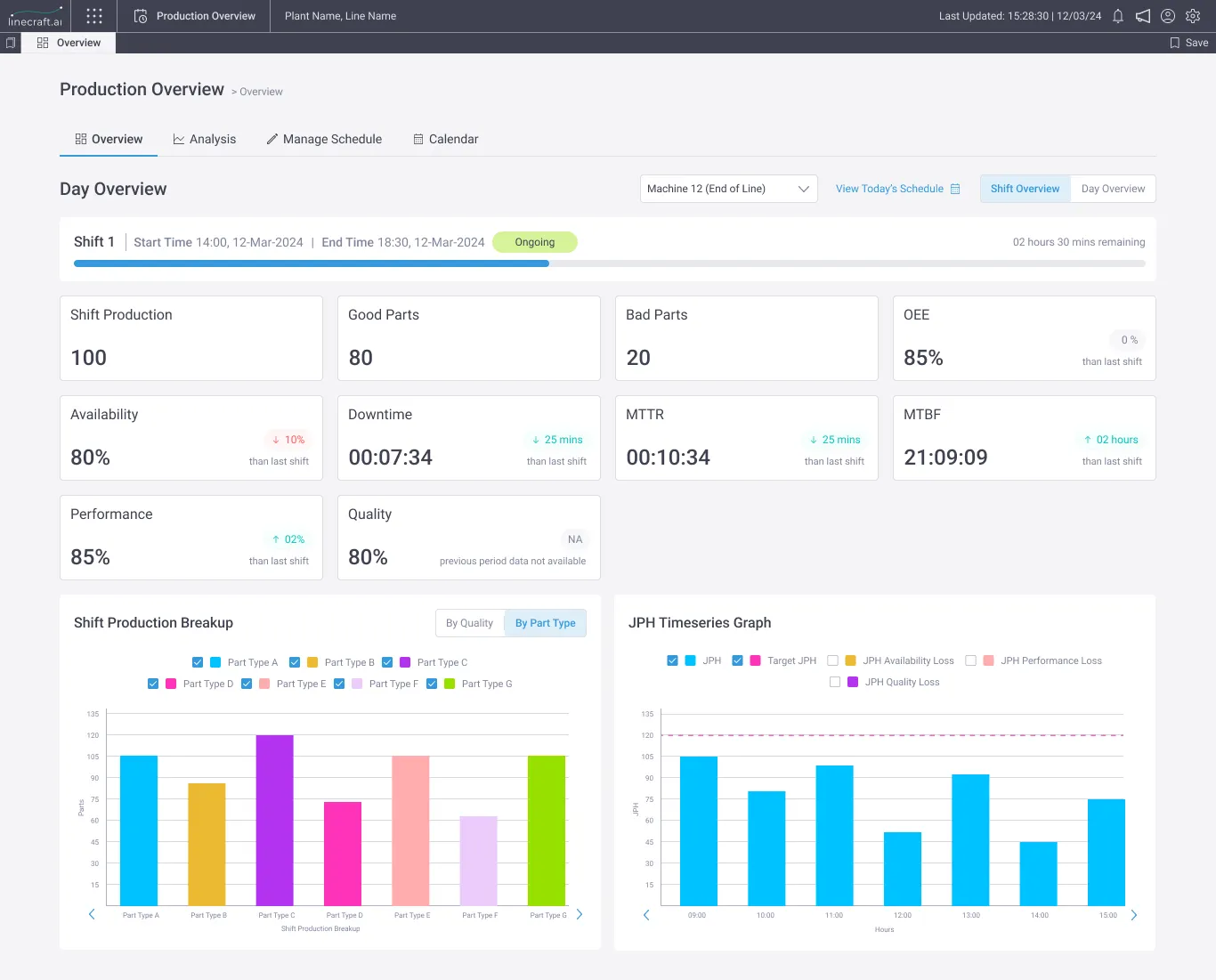Screen dimensions: 1216x980
Task: Open the notifications bell icon
Action: (1118, 16)
